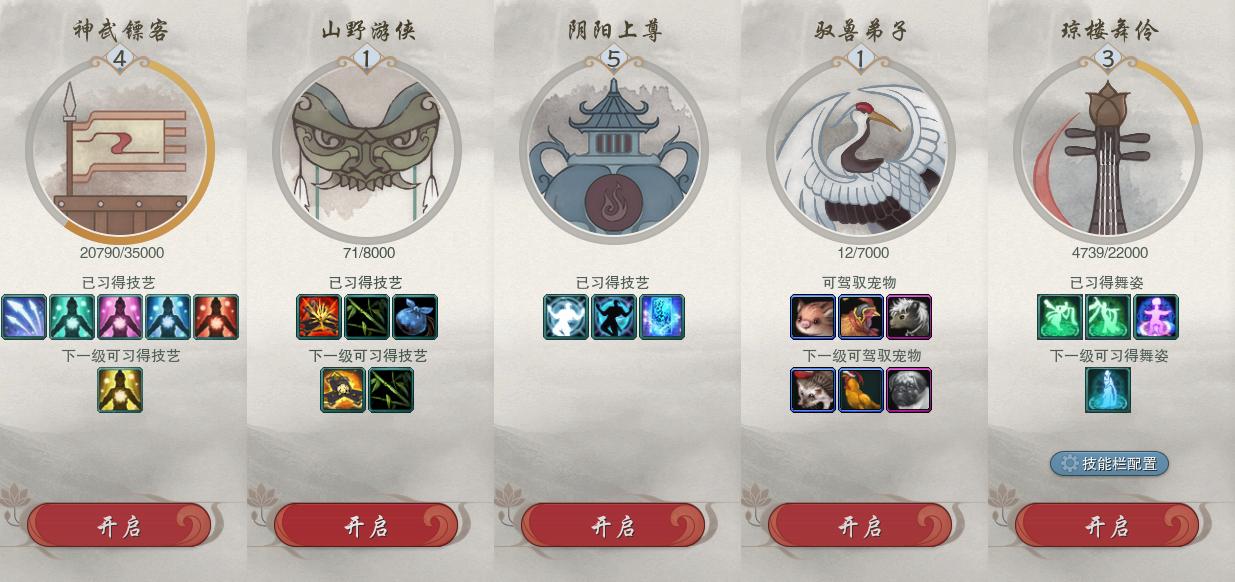Click the 神武镖客 banner flag portrait
This screenshot has width=1235, height=582.
(120, 150)
